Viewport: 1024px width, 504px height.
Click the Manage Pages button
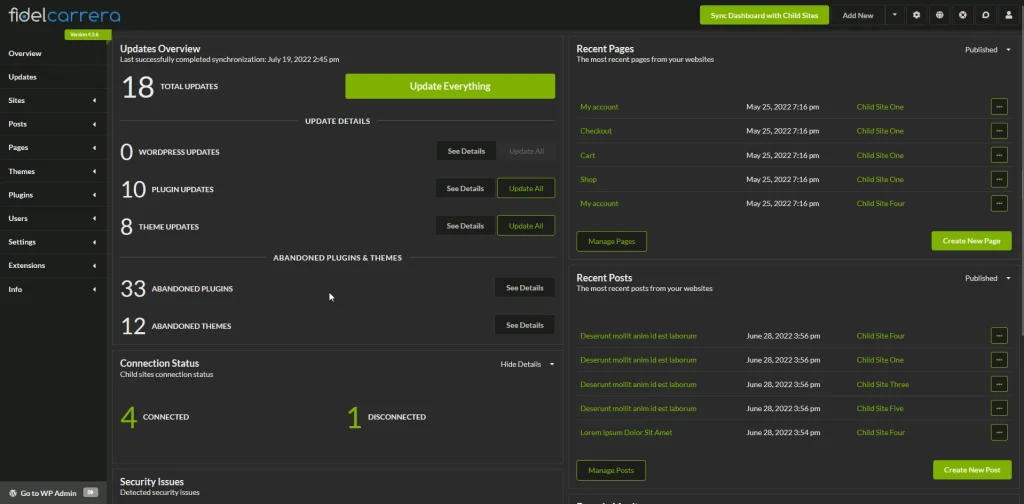coord(611,242)
